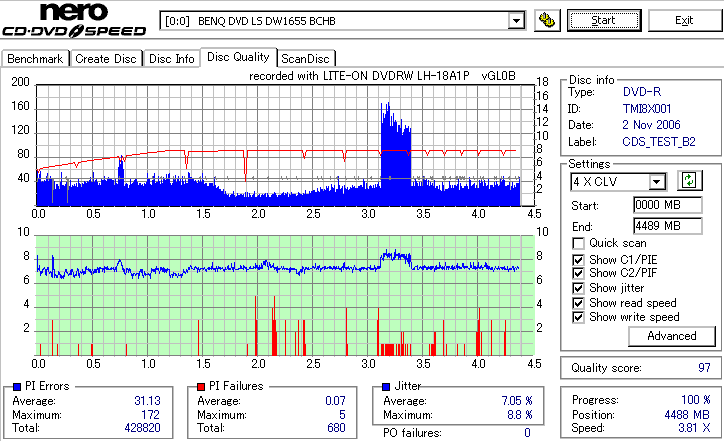The width and height of the screenshot is (724, 441).
Task: Click the Jitter average 7.05 %
Action: pyautogui.click(x=517, y=401)
